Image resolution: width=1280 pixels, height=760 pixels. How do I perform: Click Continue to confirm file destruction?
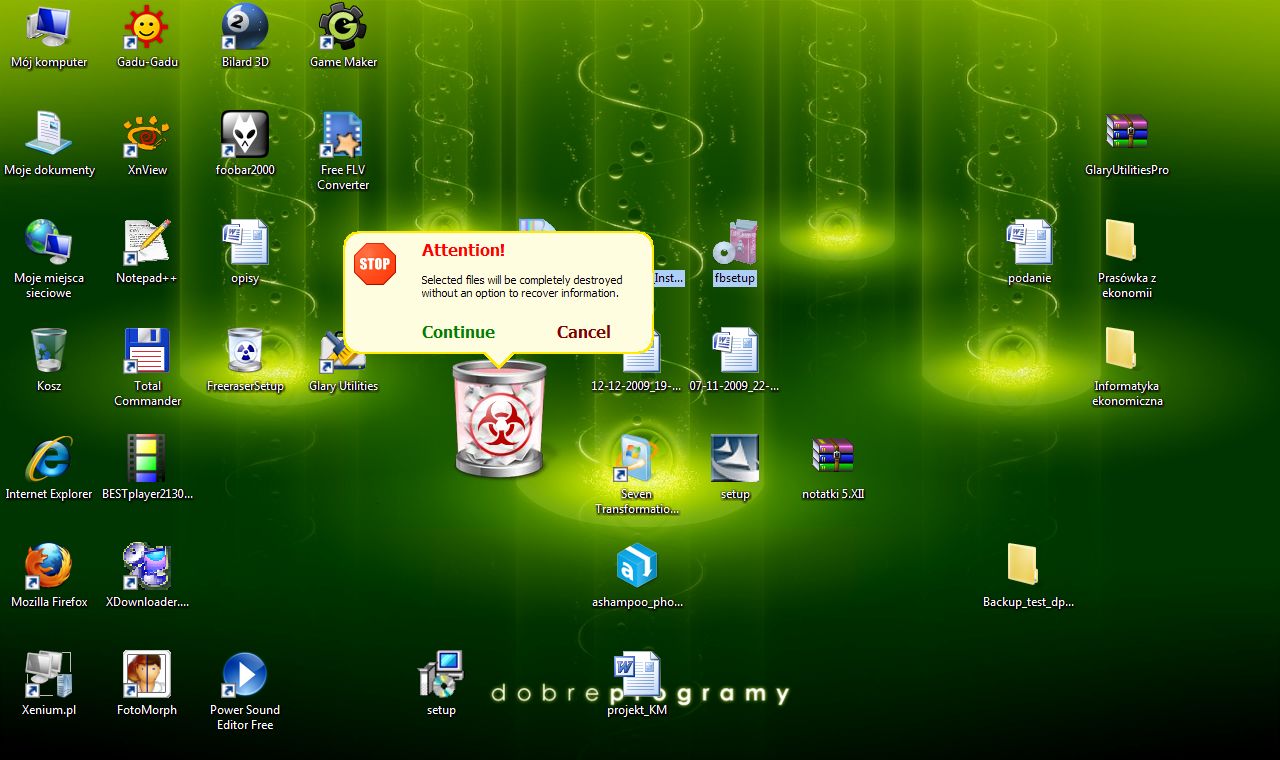(x=458, y=332)
